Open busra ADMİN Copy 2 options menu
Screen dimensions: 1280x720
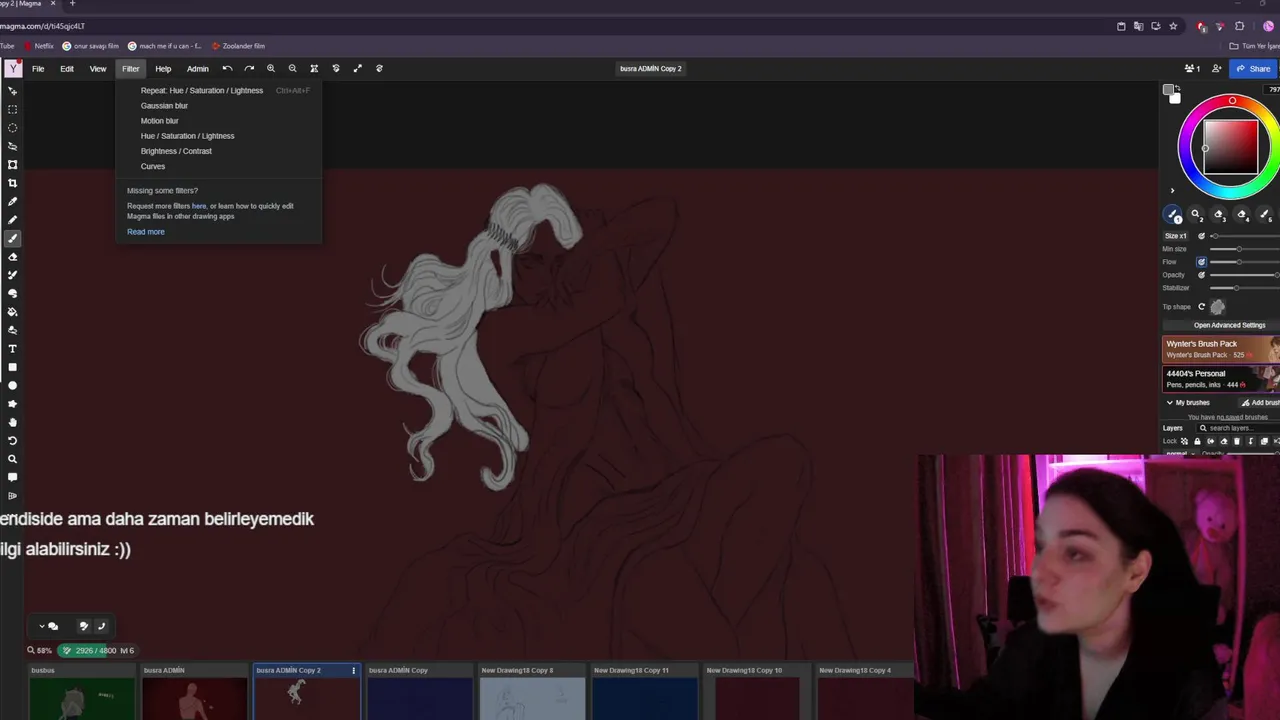click(353, 671)
